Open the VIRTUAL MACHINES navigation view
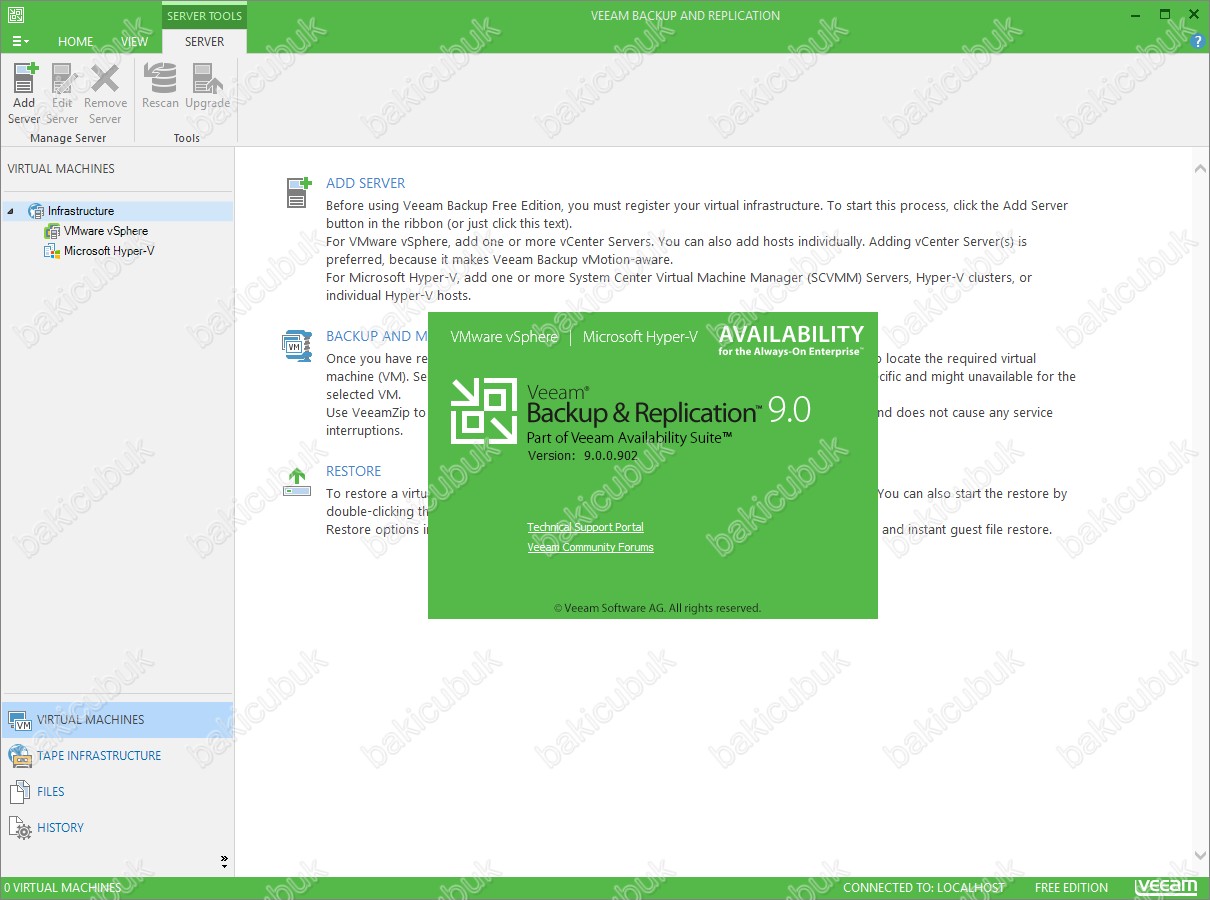 coord(117,720)
